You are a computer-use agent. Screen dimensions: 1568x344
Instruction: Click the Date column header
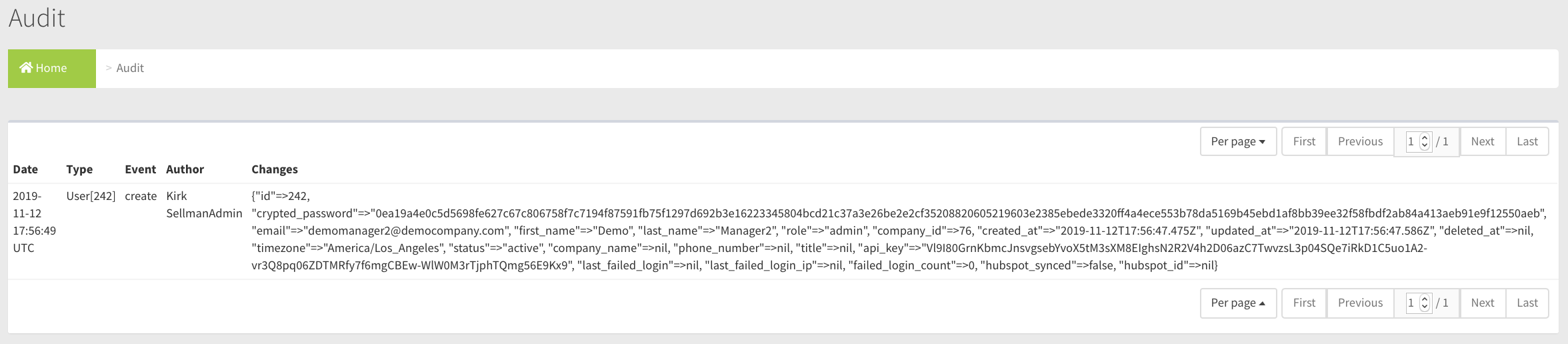[x=25, y=169]
